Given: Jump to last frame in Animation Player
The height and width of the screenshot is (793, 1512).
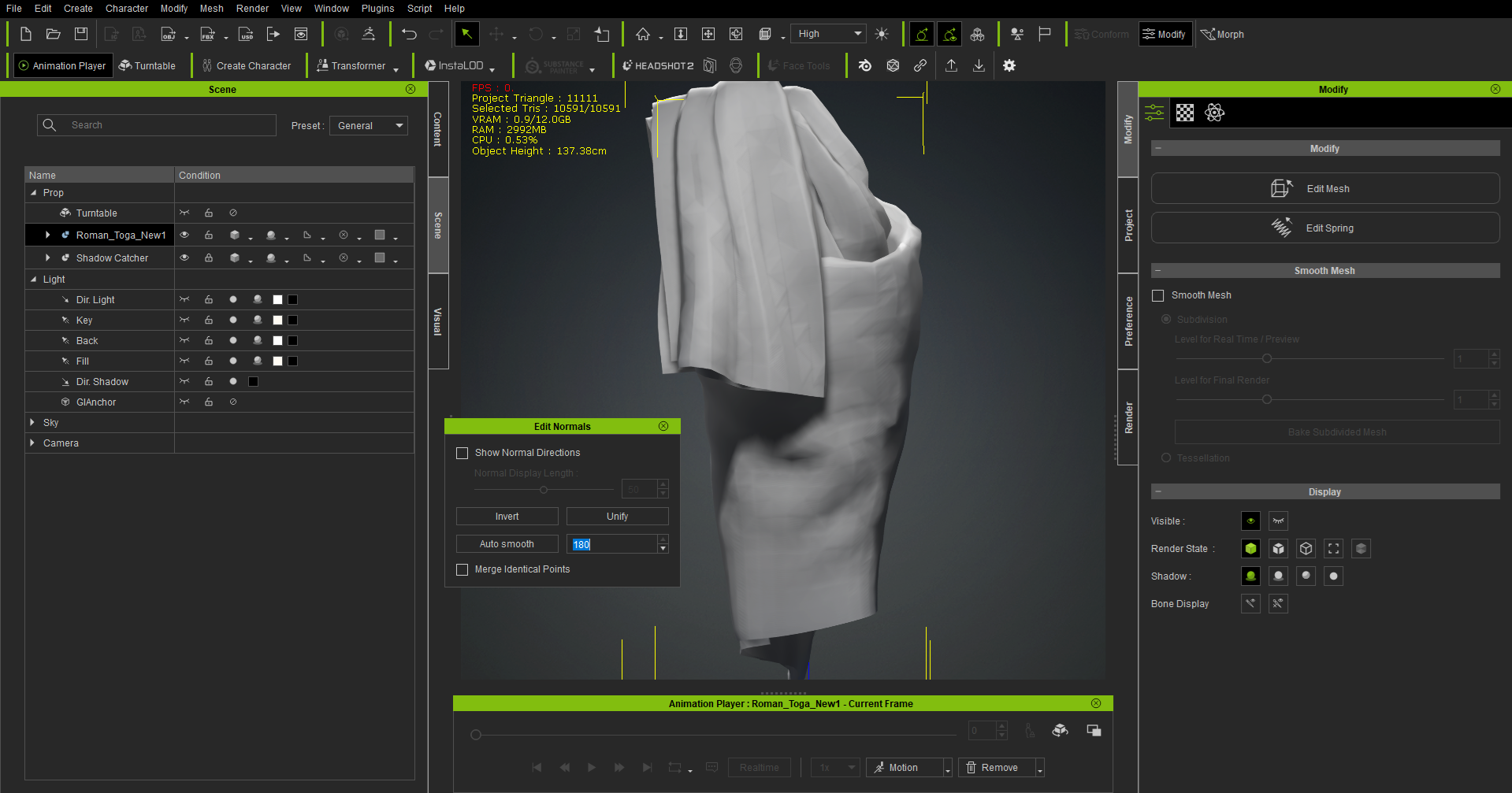Looking at the screenshot, I should pos(647,767).
